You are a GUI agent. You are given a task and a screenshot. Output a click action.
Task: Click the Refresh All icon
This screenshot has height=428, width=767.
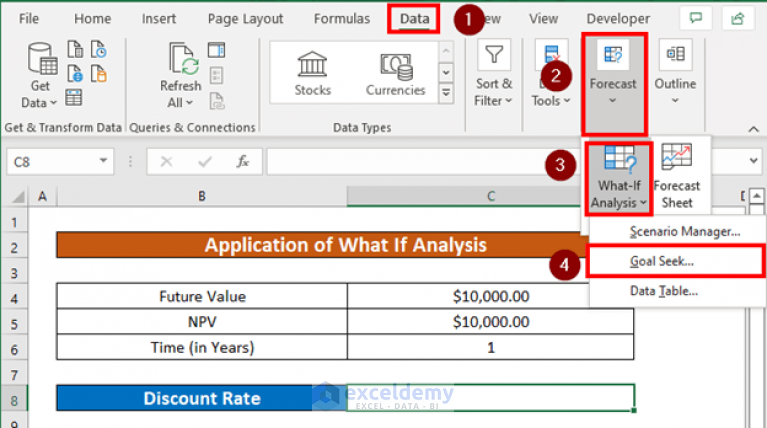pyautogui.click(x=181, y=59)
